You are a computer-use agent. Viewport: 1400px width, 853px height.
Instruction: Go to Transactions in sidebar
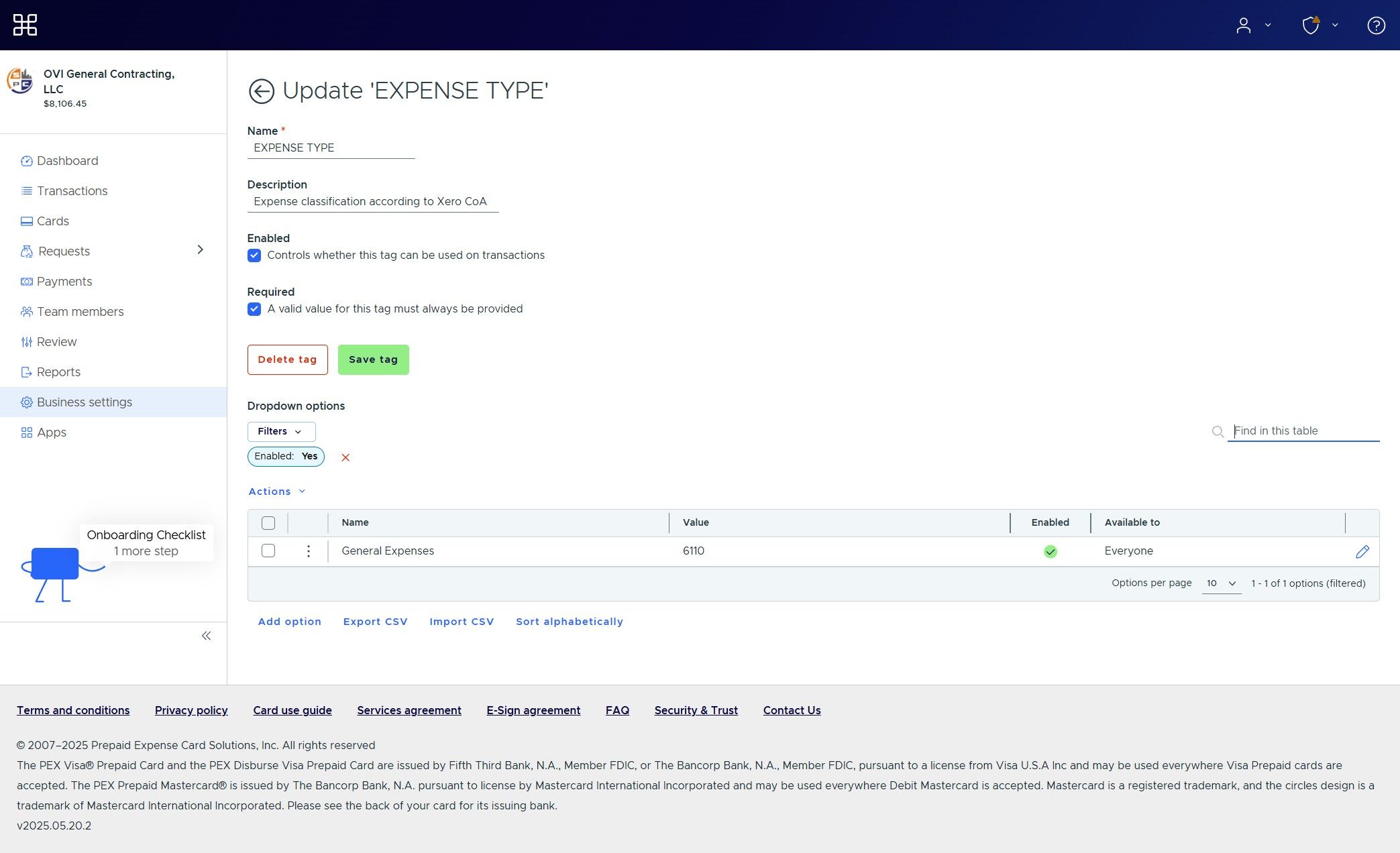coord(72,191)
